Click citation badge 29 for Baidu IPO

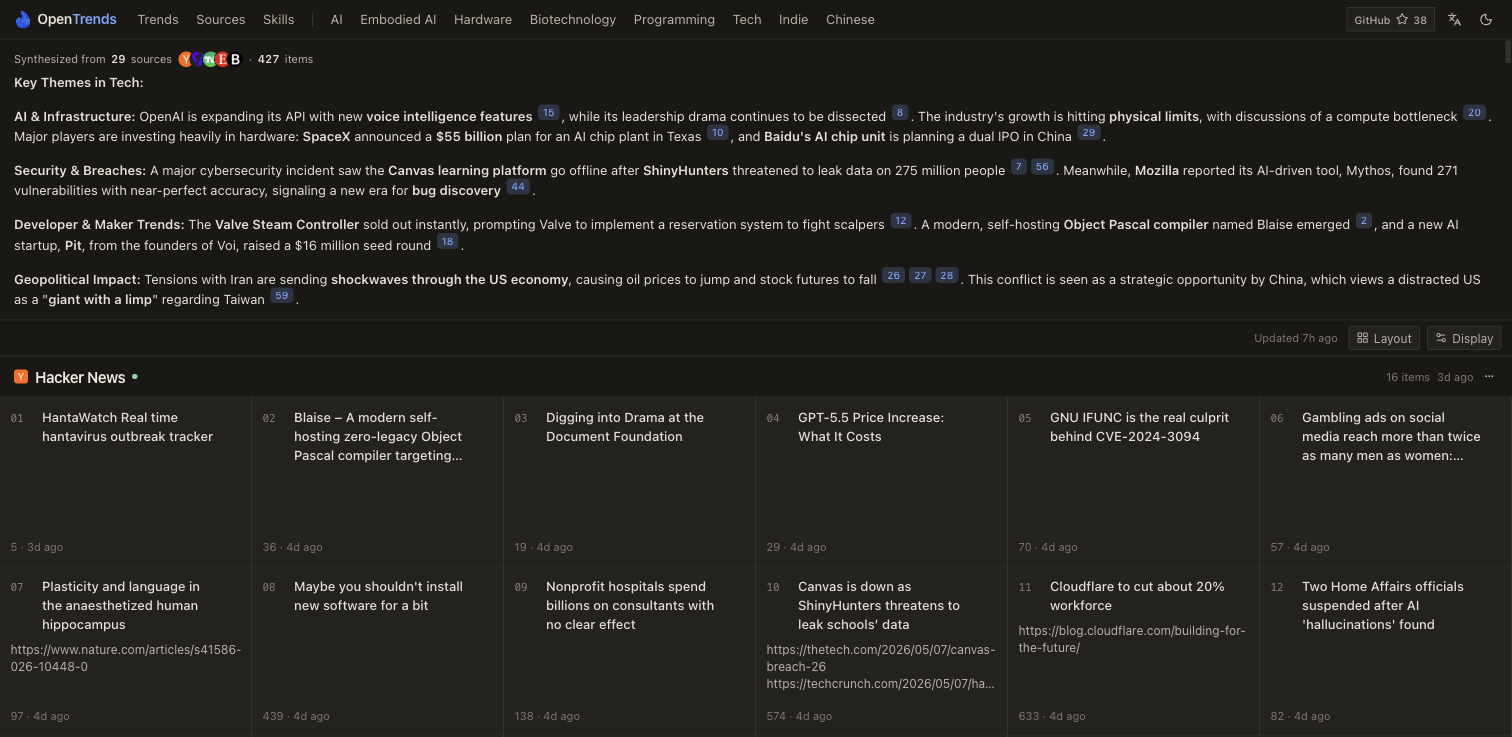[x=1088, y=133]
